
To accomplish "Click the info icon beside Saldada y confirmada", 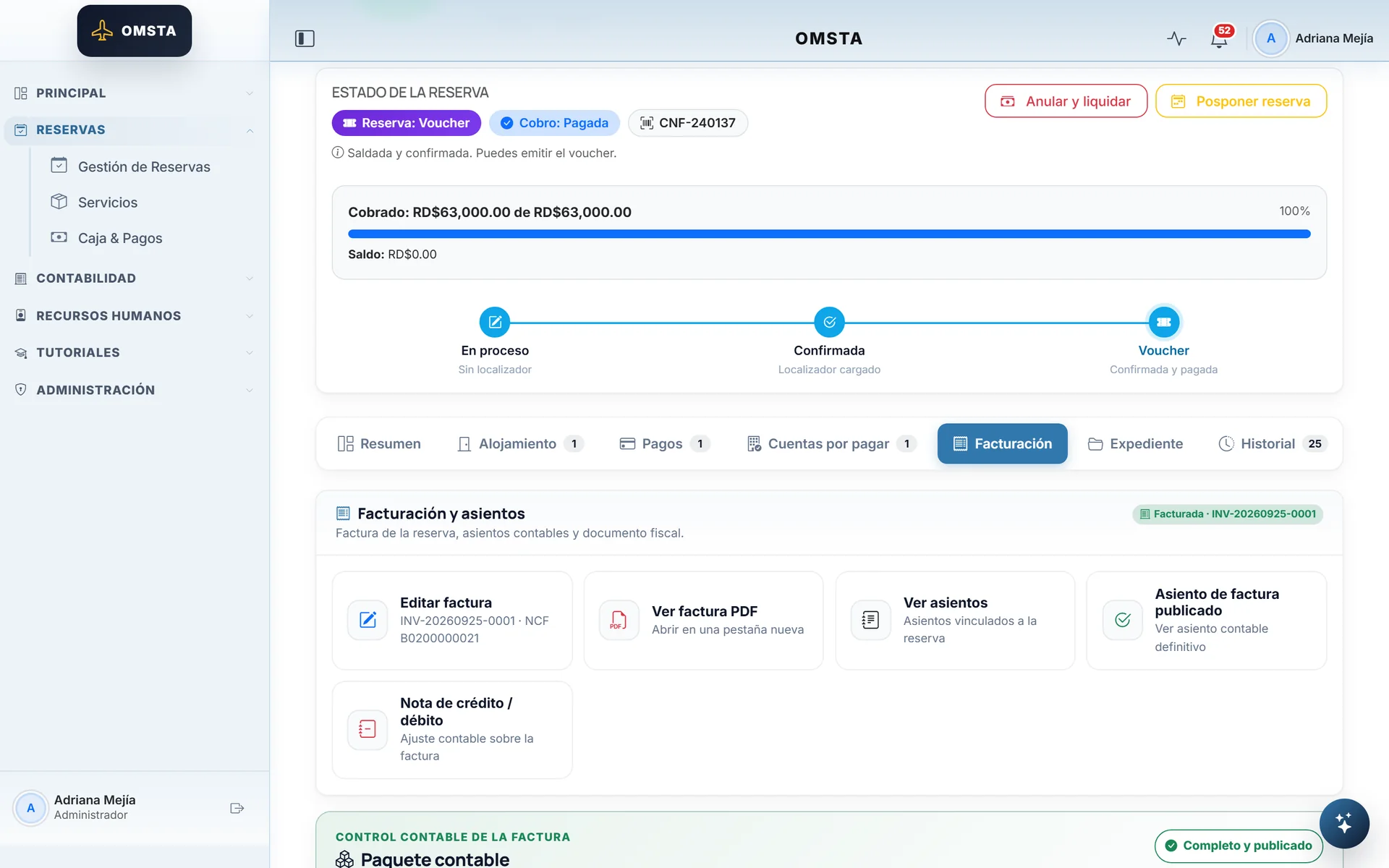I will pyautogui.click(x=337, y=153).
